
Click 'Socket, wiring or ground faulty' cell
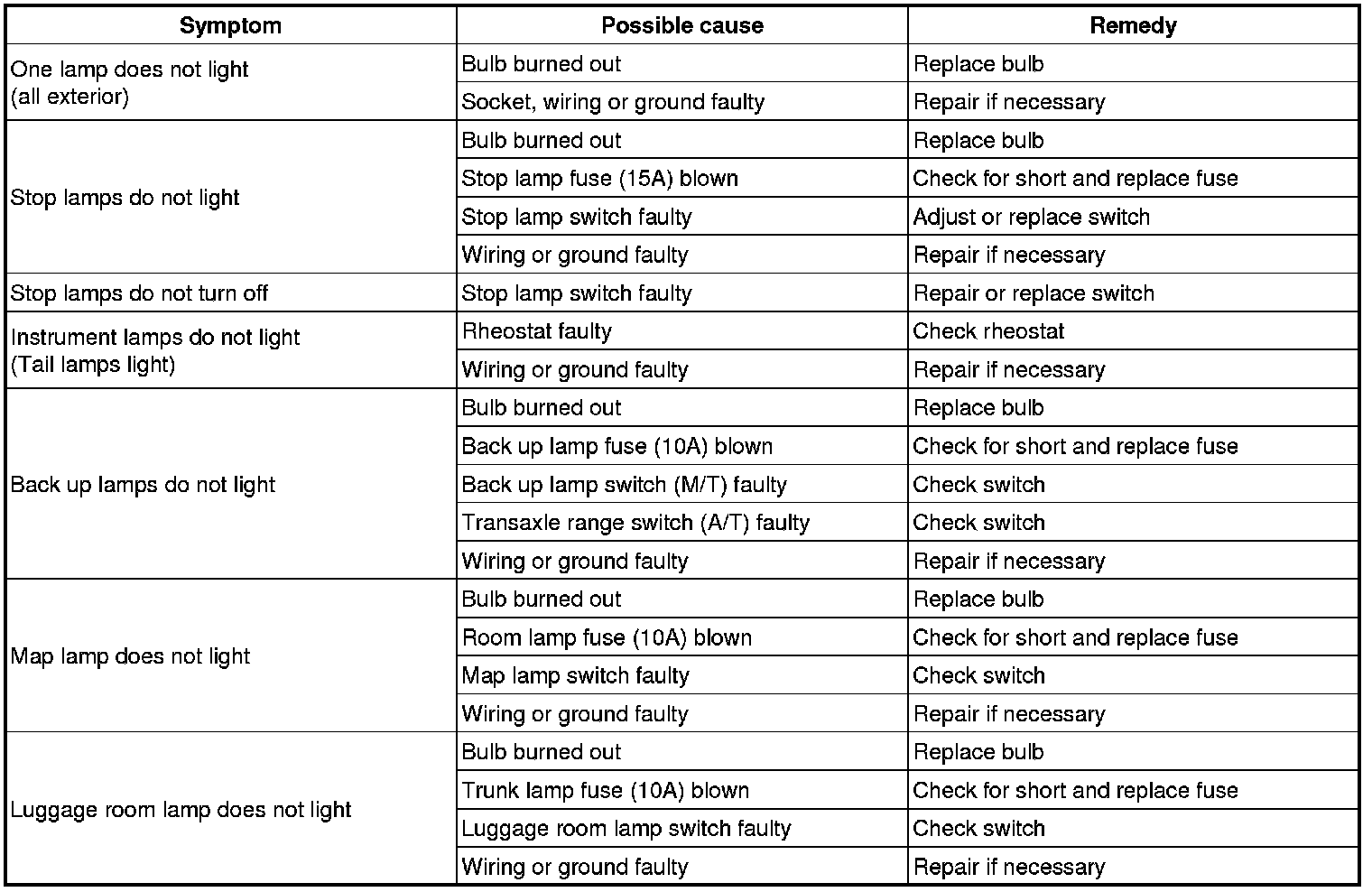(613, 102)
